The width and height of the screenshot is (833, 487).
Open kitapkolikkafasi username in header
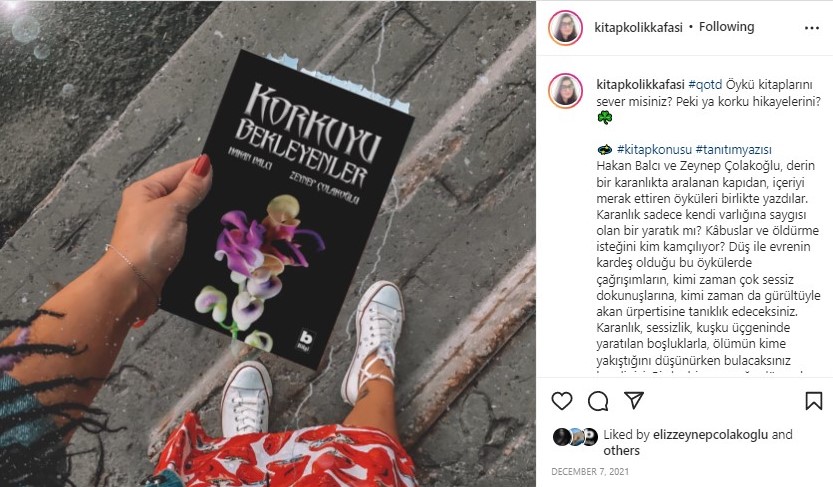tap(638, 28)
